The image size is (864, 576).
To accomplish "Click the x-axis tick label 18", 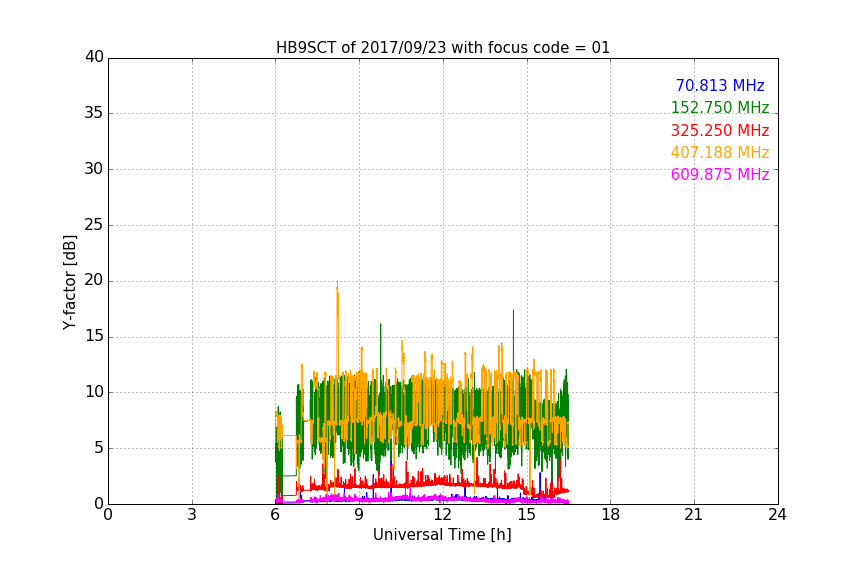I will point(611,515).
